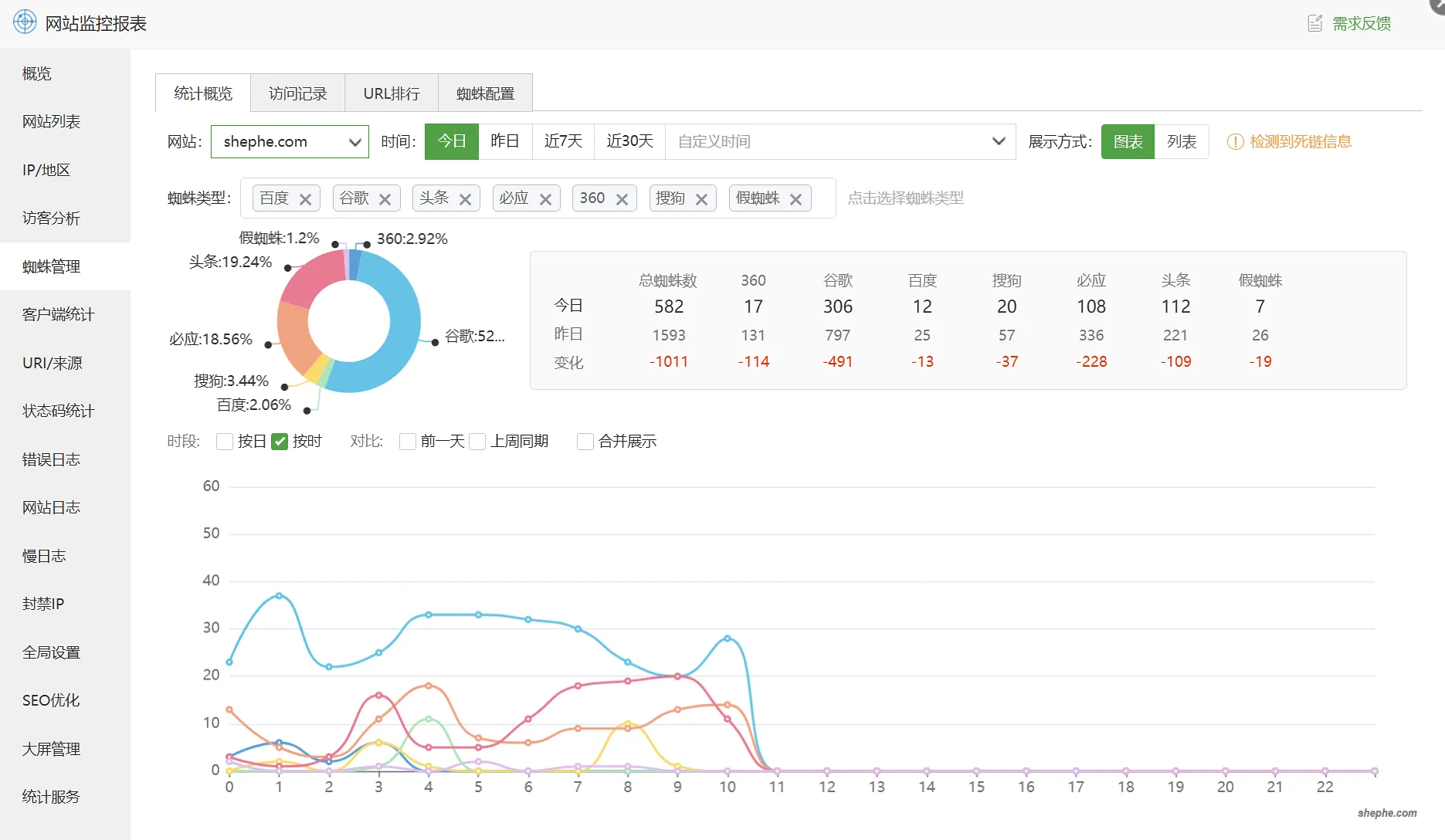Switch to the 访问记录 tab
The width and height of the screenshot is (1445, 840).
297,93
